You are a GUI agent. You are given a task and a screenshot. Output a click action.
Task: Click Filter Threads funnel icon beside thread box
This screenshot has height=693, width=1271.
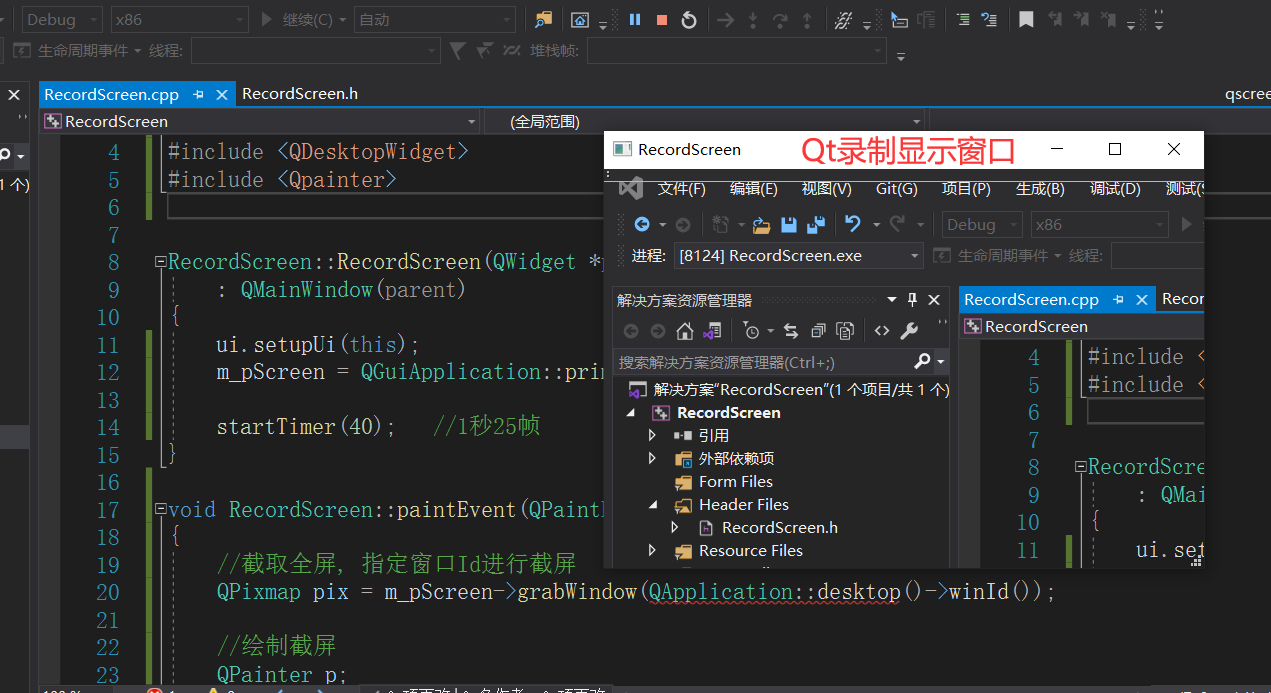pos(457,50)
